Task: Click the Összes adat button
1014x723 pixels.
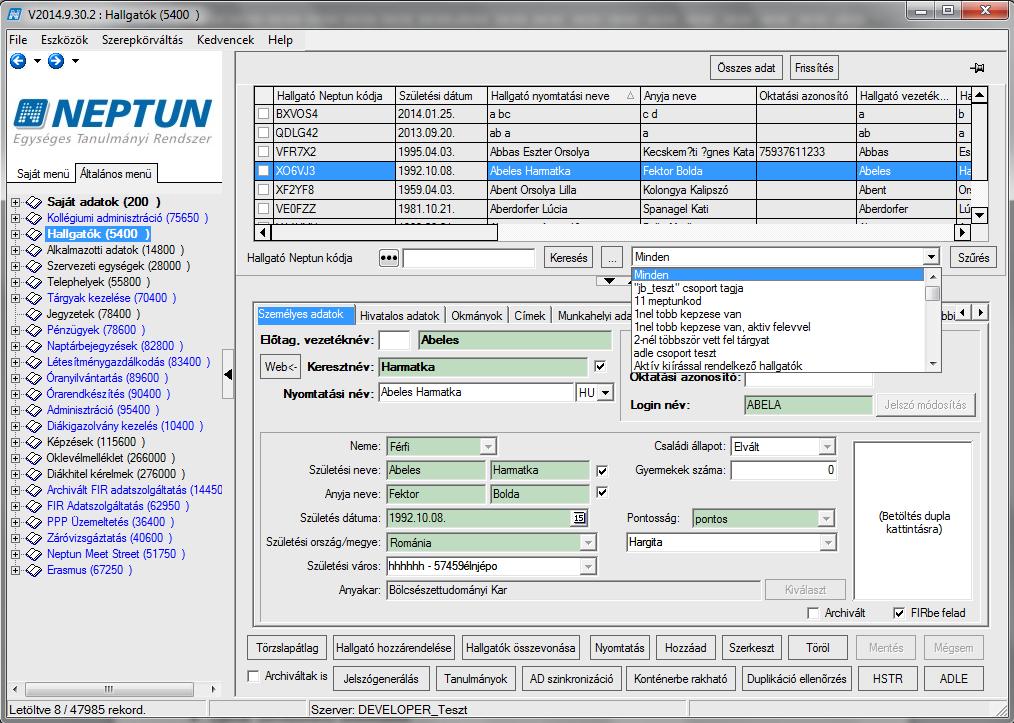Action: (x=746, y=68)
